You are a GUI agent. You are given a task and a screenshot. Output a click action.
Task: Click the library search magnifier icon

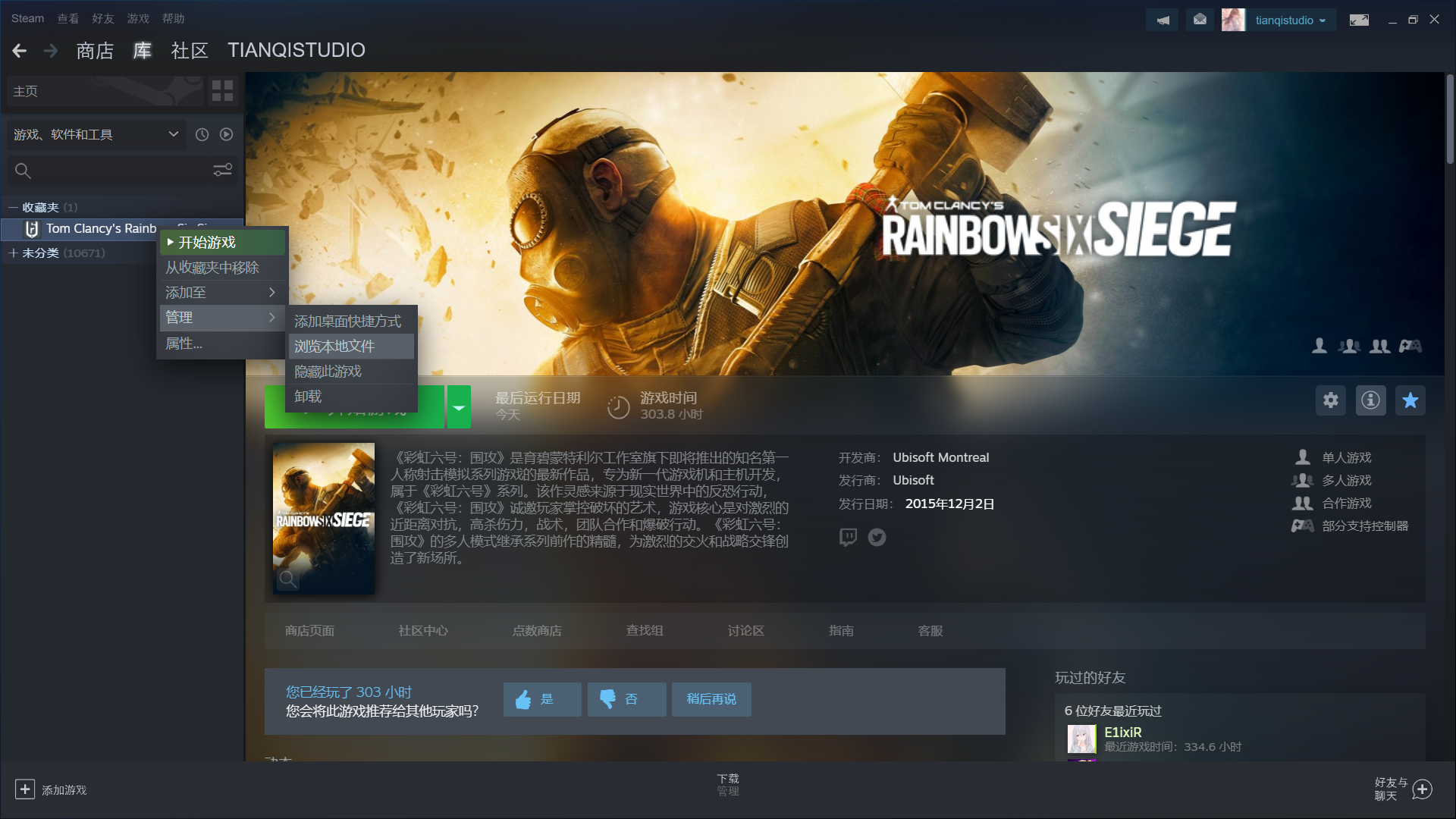coord(23,171)
